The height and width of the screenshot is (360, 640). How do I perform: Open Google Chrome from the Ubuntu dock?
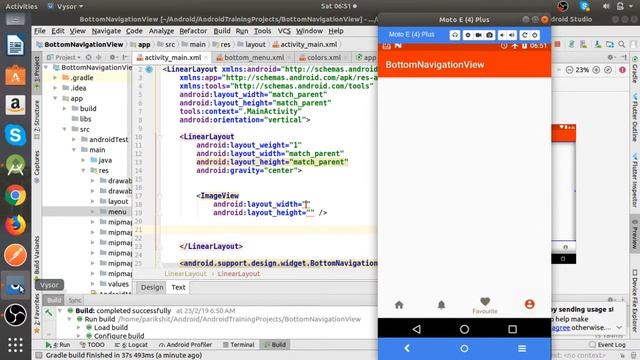[x=15, y=196]
